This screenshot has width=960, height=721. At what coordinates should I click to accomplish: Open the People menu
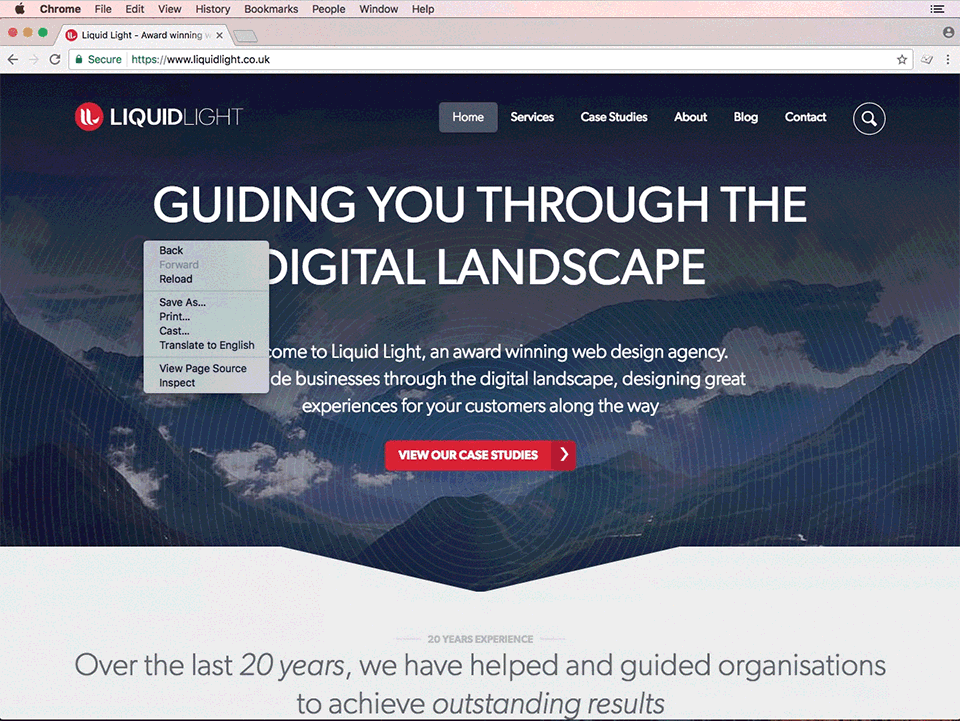click(x=328, y=9)
